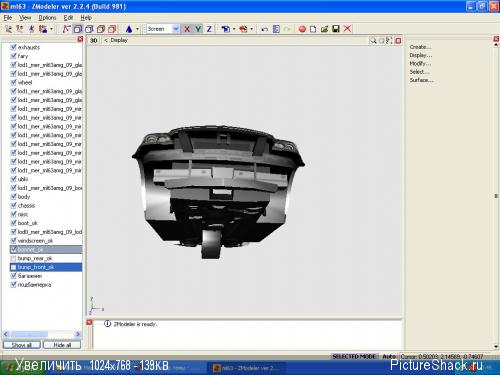
Task: Open the View menu
Action: tap(25, 18)
